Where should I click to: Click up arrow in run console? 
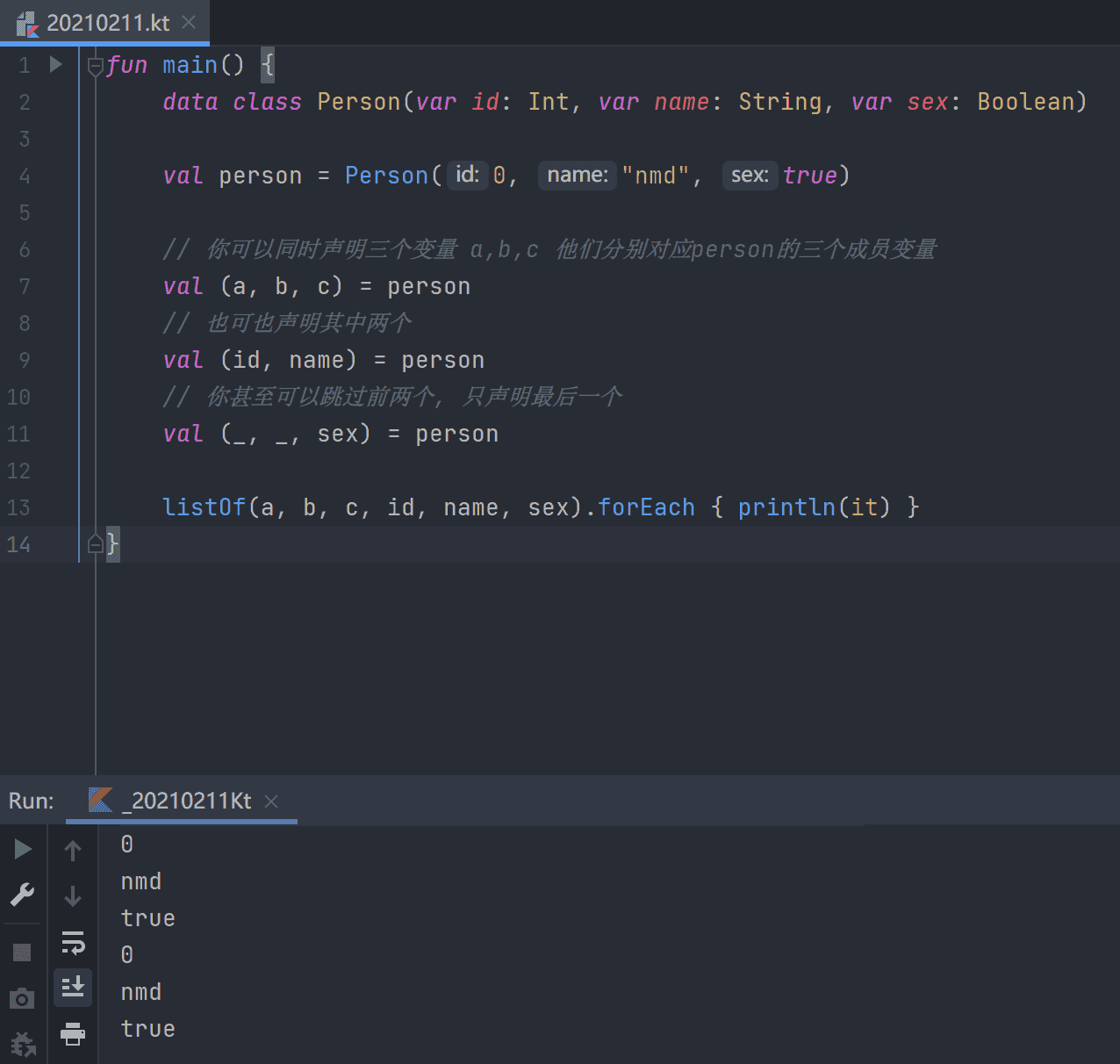[x=73, y=850]
